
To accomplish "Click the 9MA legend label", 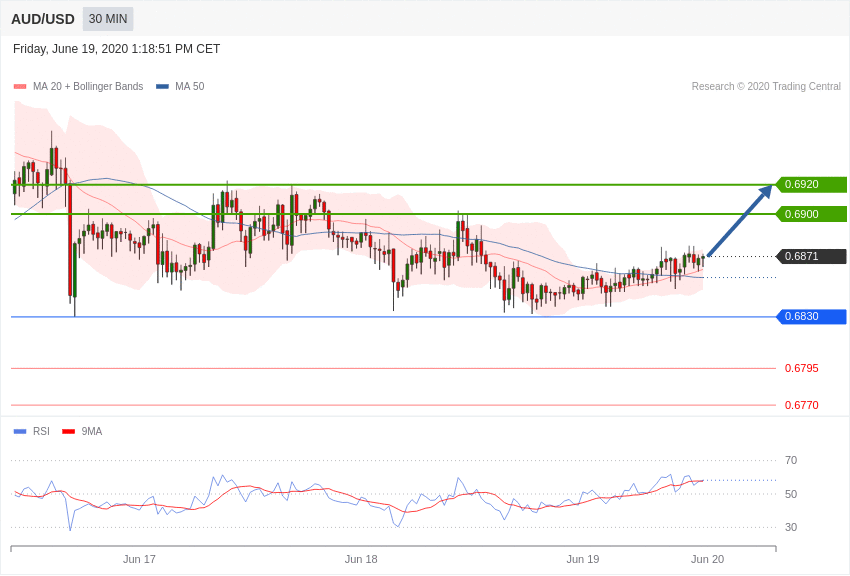I will click(x=92, y=431).
